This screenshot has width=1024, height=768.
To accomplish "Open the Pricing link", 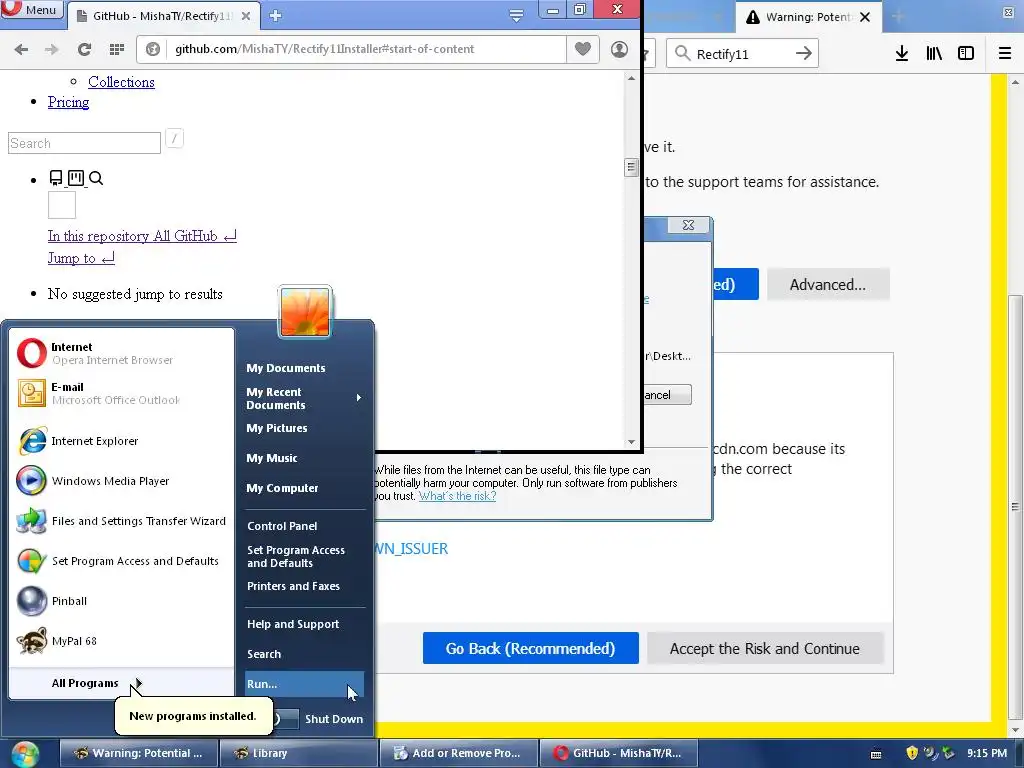I will click(x=68, y=102).
